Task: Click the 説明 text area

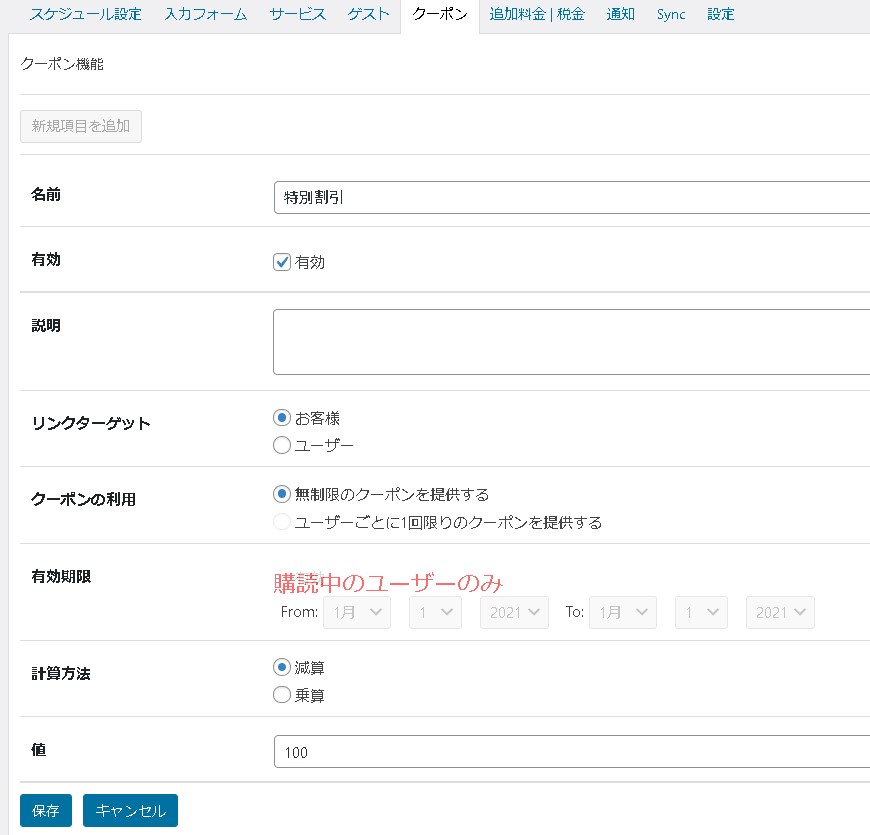Action: point(570,342)
